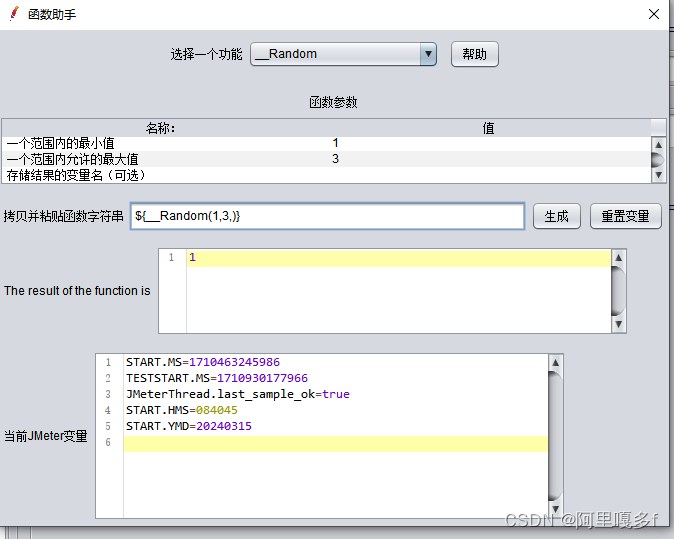Viewport: 674px width, 539px height.
Task: Click the 生成 generate button
Action: tap(557, 216)
